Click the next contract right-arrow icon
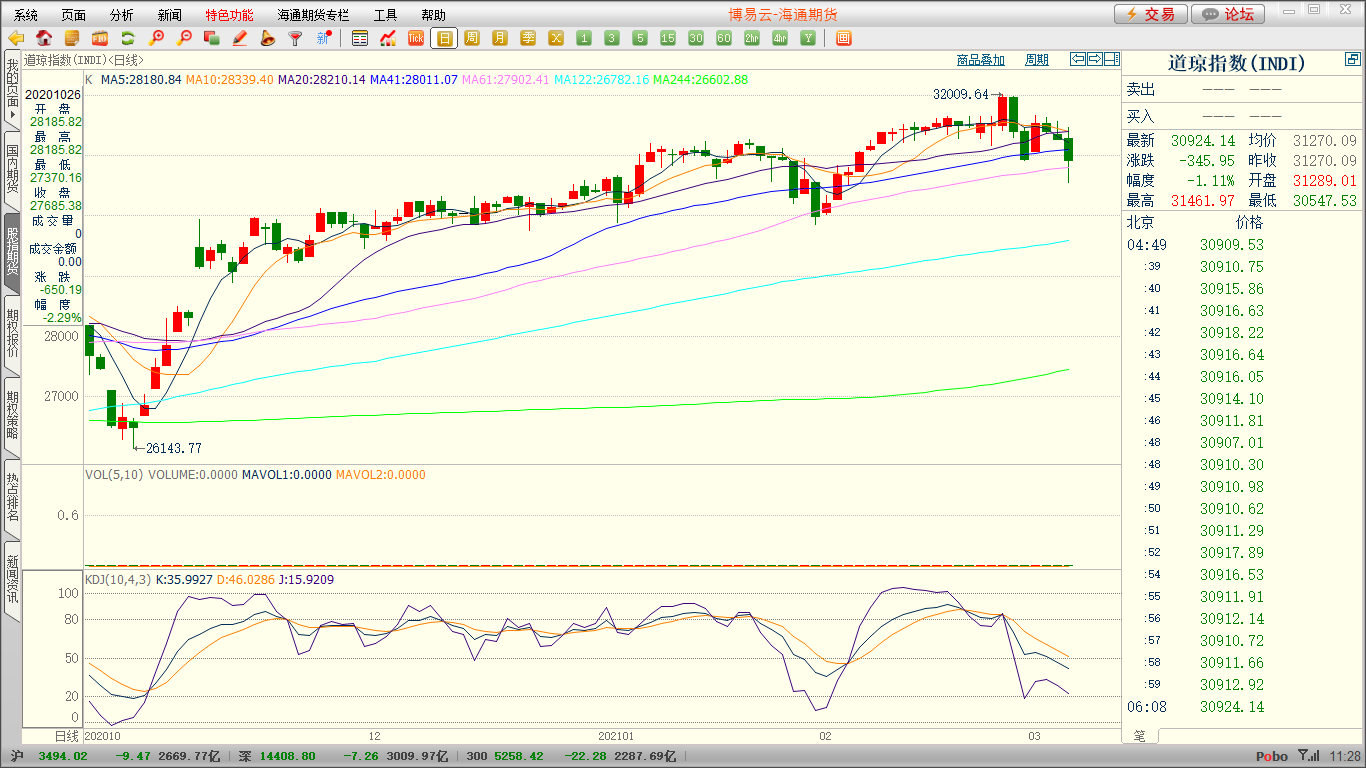The width and height of the screenshot is (1366, 768). click(x=1094, y=59)
